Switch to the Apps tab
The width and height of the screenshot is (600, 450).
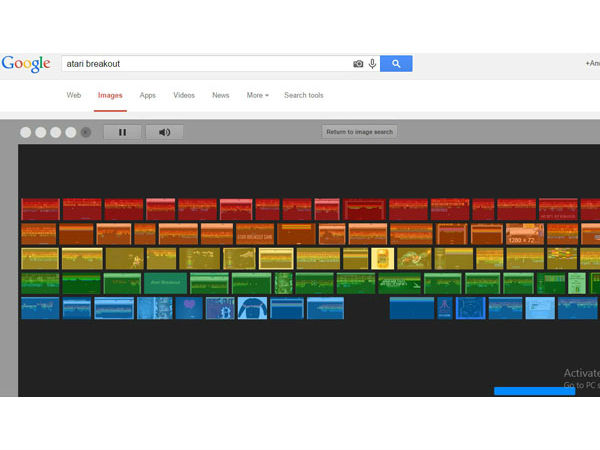(148, 96)
